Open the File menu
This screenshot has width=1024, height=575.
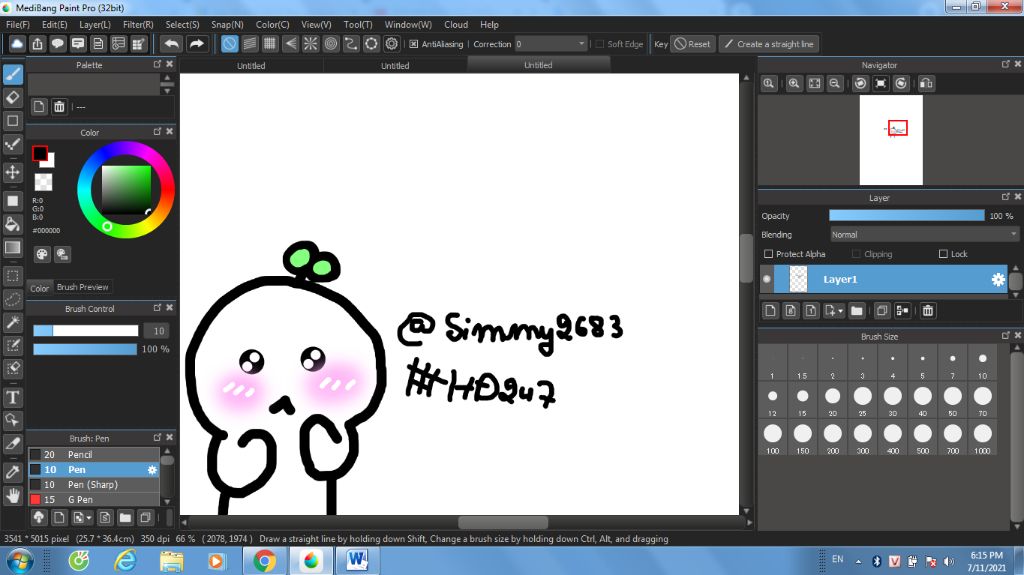coord(18,24)
